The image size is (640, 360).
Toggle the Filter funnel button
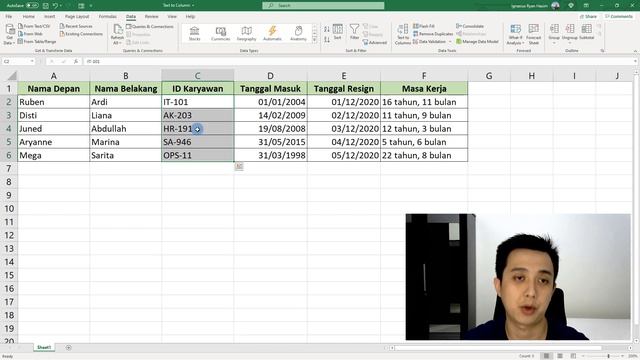(354, 32)
